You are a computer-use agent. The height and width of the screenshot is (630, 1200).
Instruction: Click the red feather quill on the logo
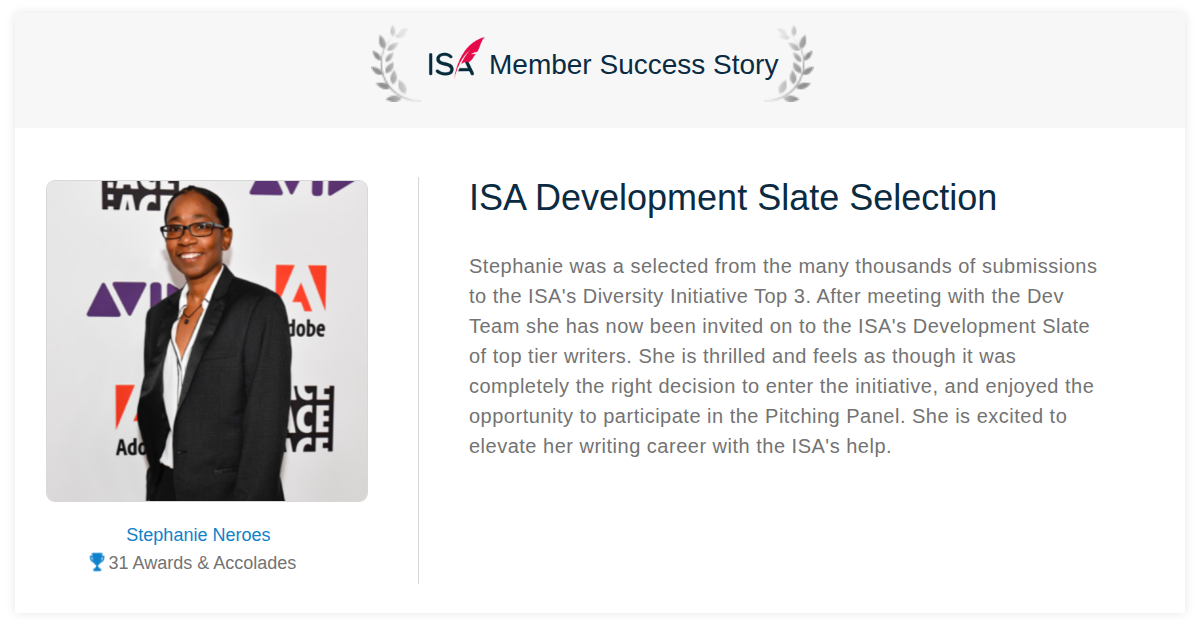coord(470,54)
